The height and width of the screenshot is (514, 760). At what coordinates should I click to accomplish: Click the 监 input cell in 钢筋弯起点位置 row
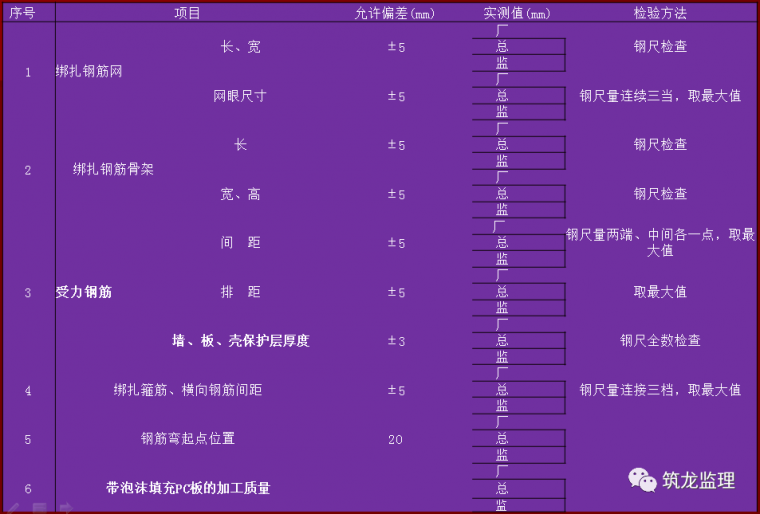[x=518, y=455]
